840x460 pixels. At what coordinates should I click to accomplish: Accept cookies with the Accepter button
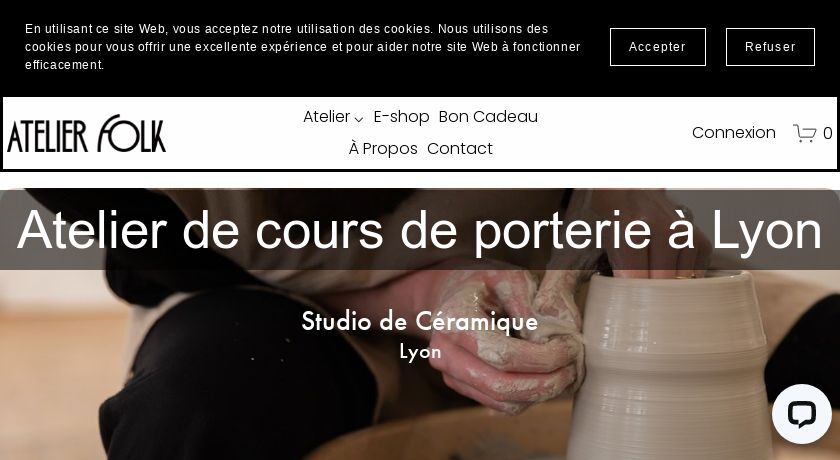click(x=657, y=47)
